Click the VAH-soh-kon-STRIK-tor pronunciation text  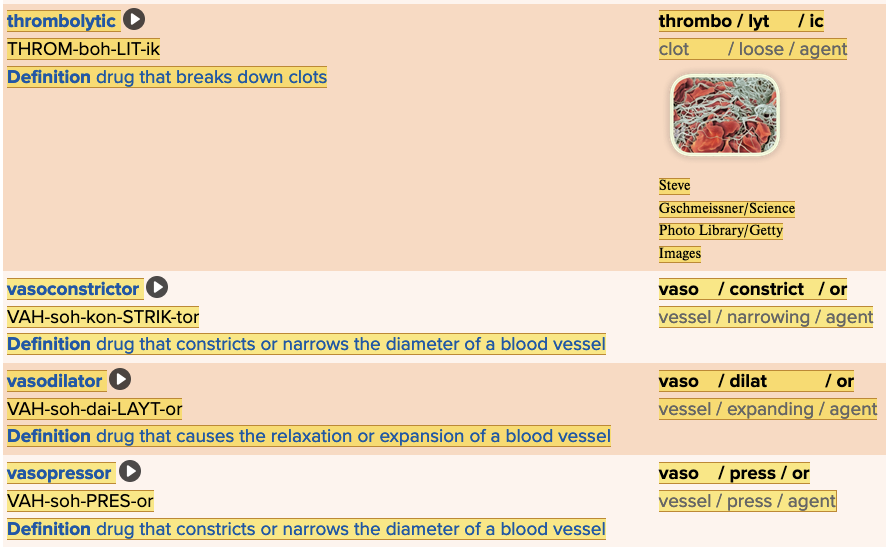coord(103,317)
